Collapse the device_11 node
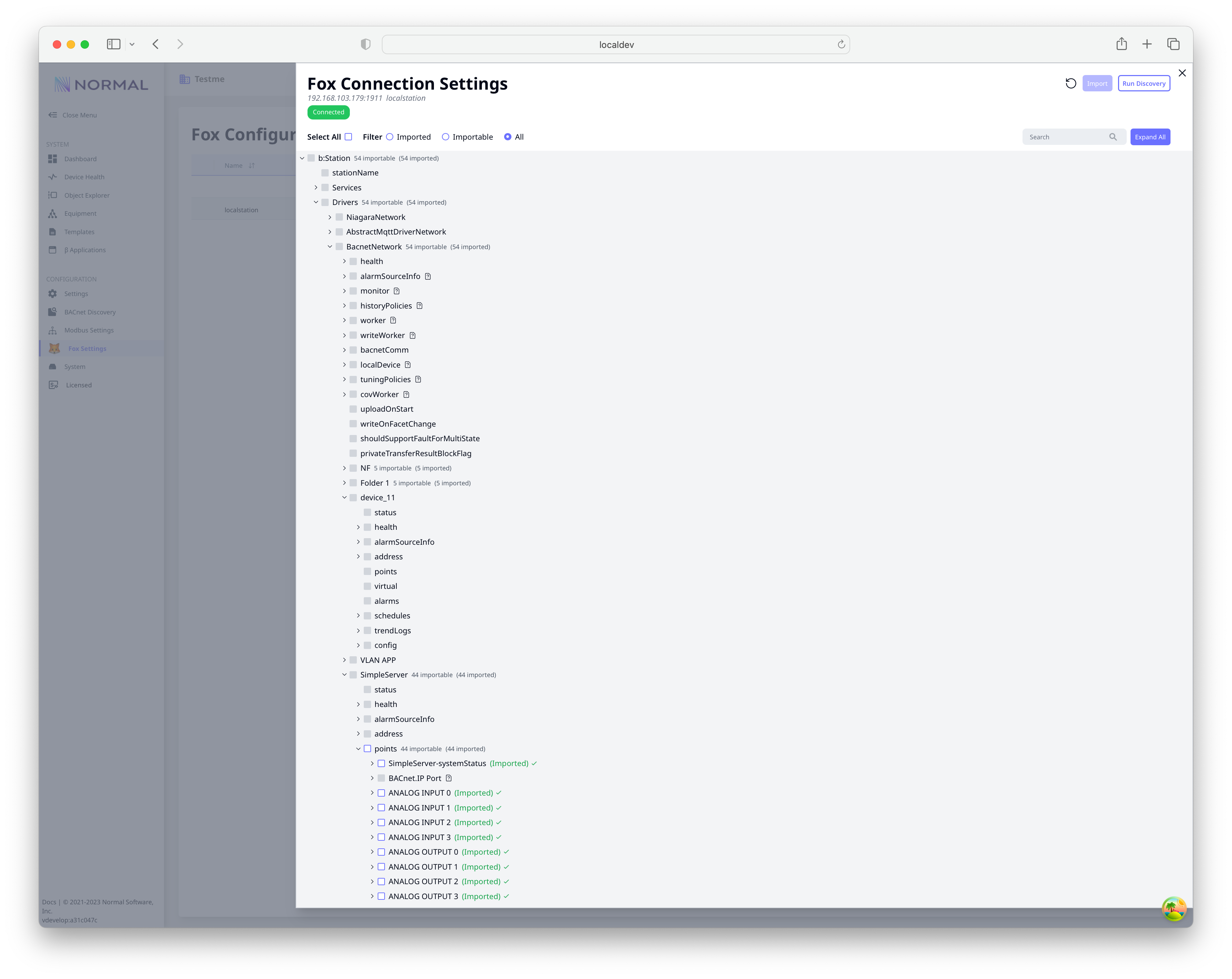 pyautogui.click(x=345, y=498)
